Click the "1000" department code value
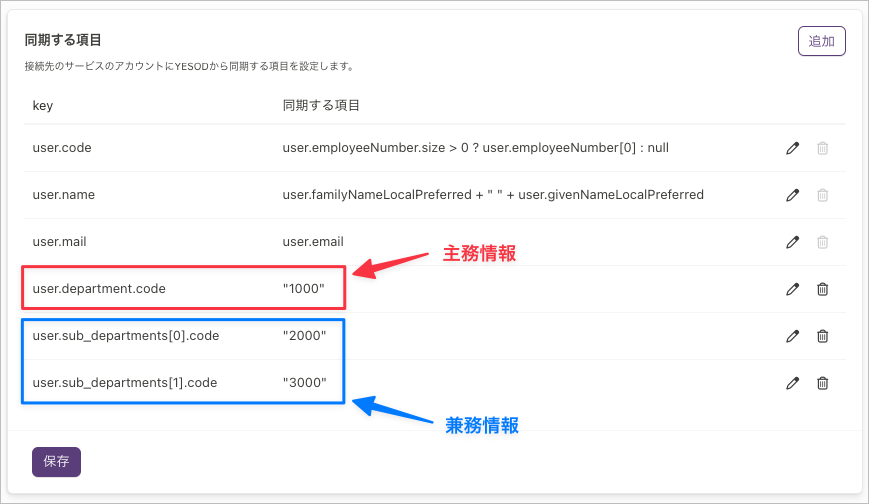This screenshot has height=504, width=869. coord(304,289)
